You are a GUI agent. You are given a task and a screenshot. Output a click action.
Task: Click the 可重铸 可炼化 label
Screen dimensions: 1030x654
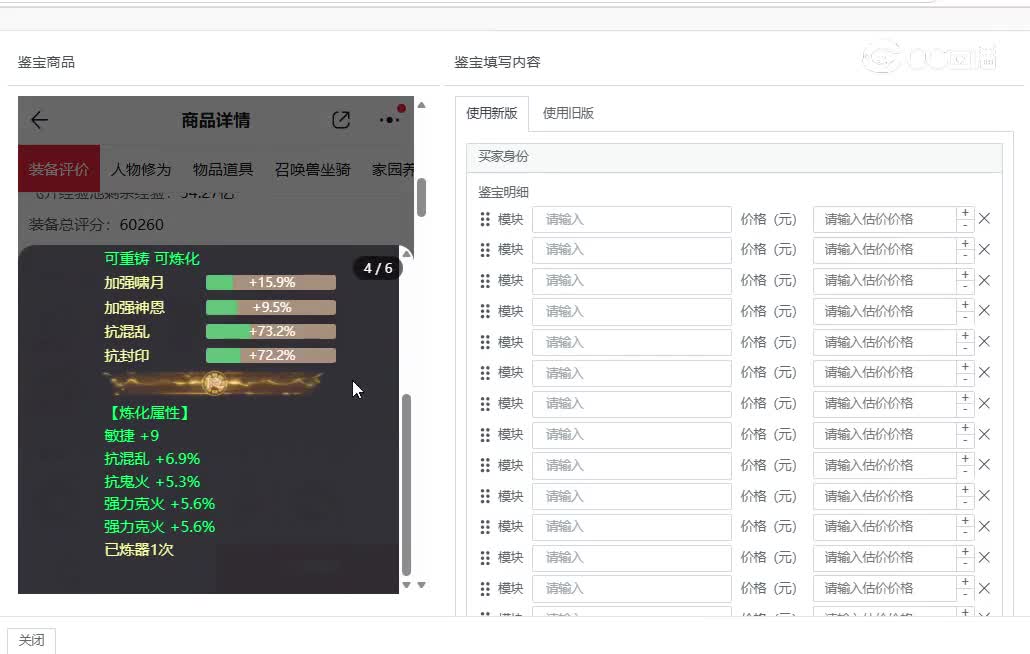tap(152, 259)
